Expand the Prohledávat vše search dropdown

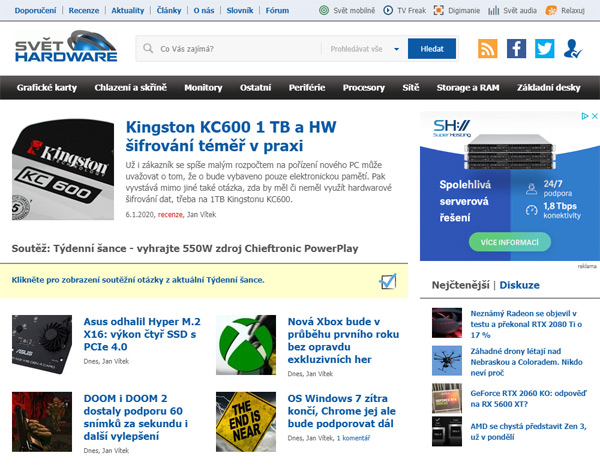(x=396, y=49)
